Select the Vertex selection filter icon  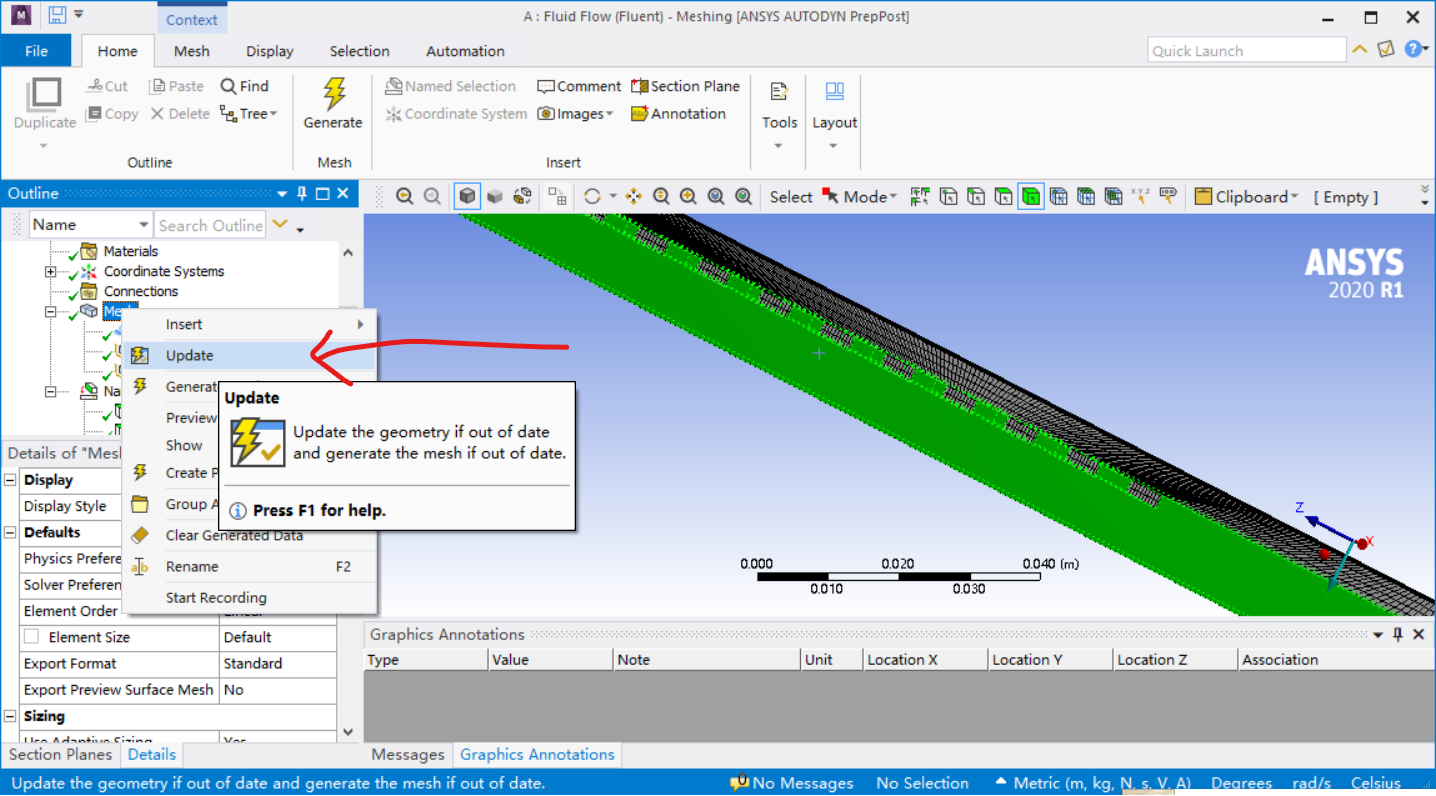point(948,197)
